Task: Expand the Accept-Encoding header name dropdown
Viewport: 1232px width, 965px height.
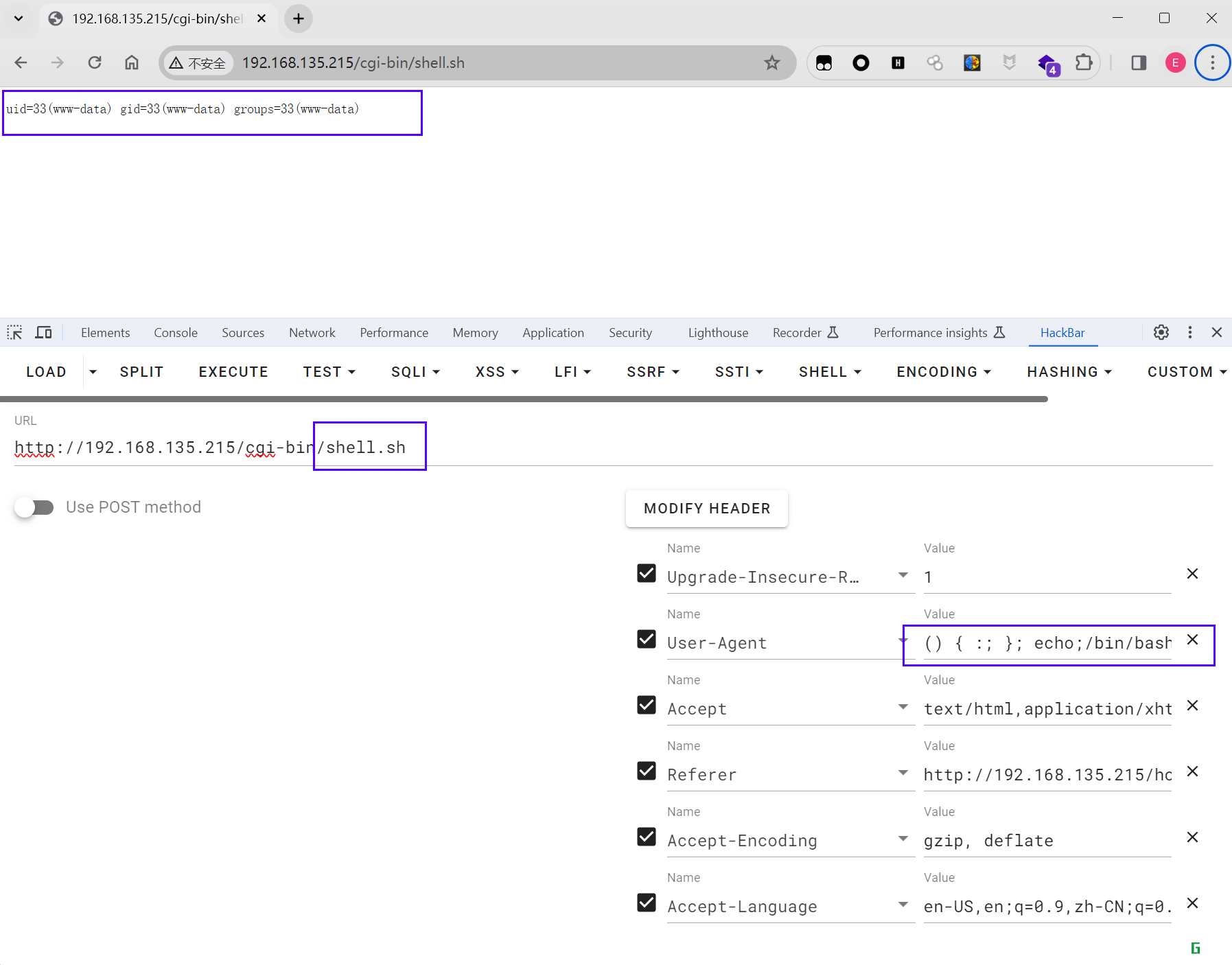Action: point(903,838)
